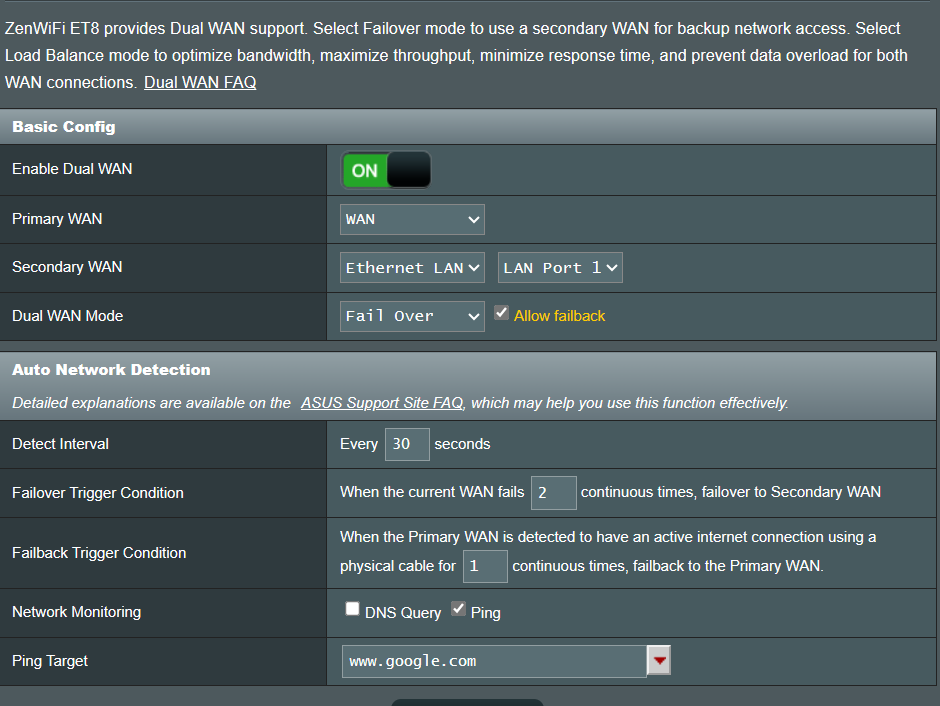This screenshot has width=940, height=706.
Task: Expand the Fail Over mode dropdown
Action: point(412,316)
